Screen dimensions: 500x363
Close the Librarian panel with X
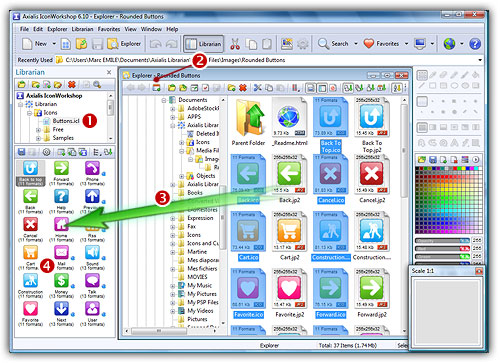109,72
